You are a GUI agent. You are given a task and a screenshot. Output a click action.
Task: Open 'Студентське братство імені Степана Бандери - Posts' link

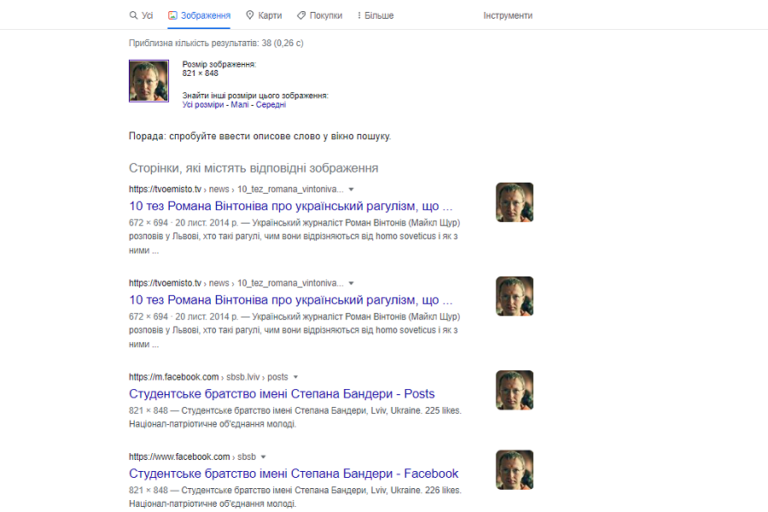(282, 394)
